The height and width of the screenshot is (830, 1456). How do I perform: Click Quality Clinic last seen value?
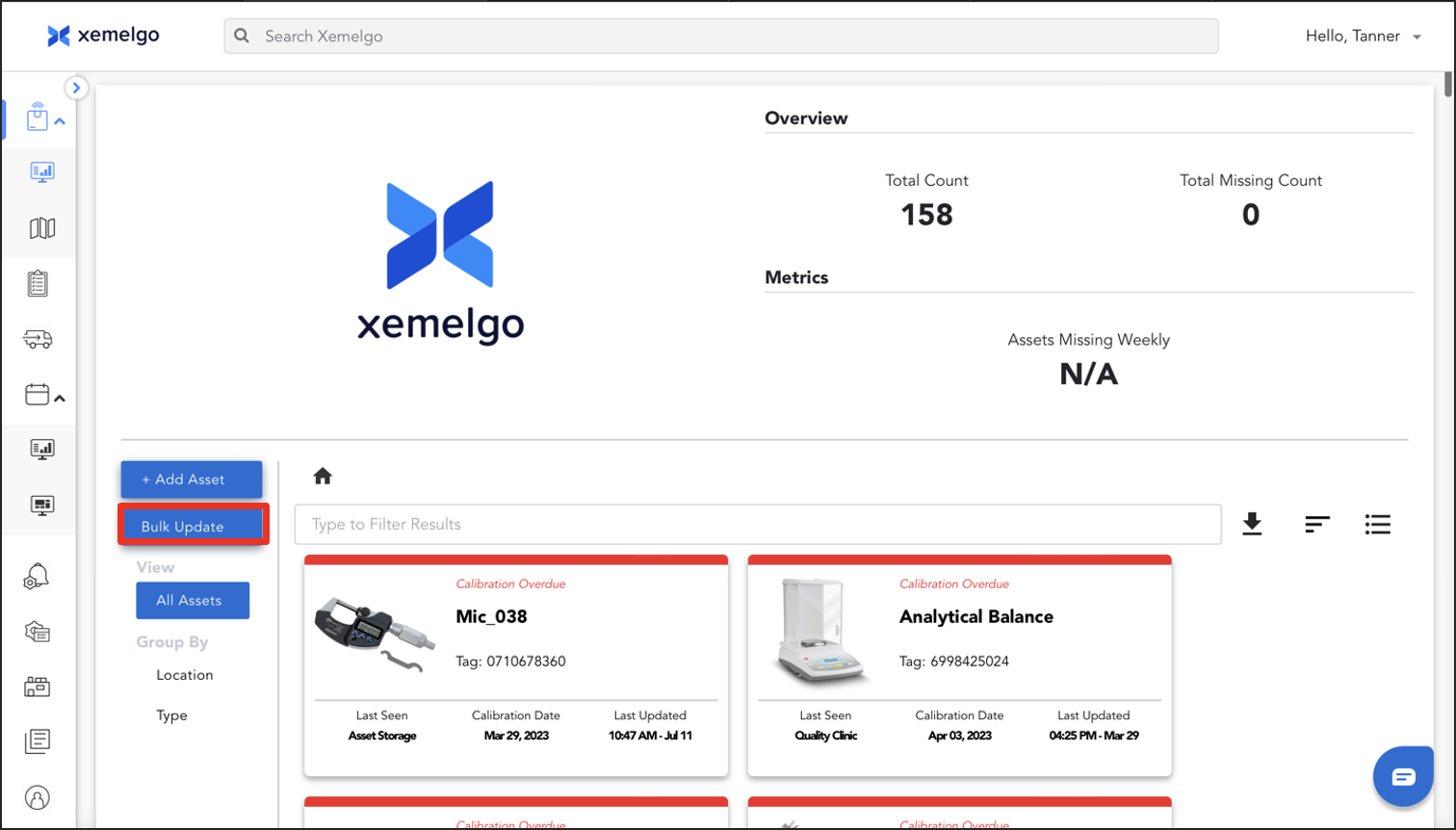825,736
